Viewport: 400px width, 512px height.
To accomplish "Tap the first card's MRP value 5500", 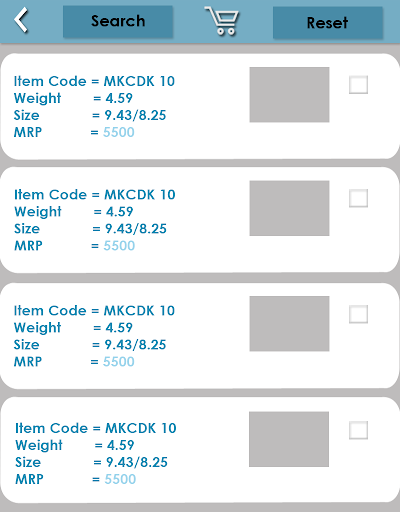I will tap(119, 132).
